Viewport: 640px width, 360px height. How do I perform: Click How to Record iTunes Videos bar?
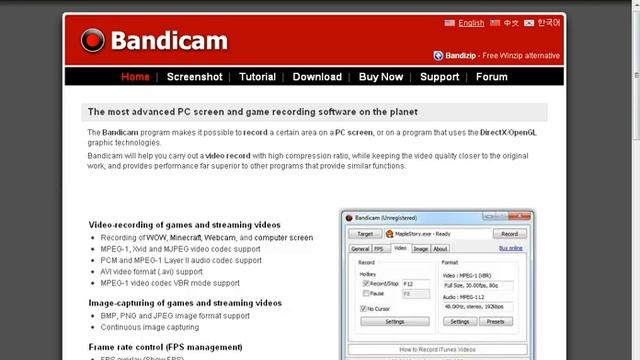(x=437, y=349)
